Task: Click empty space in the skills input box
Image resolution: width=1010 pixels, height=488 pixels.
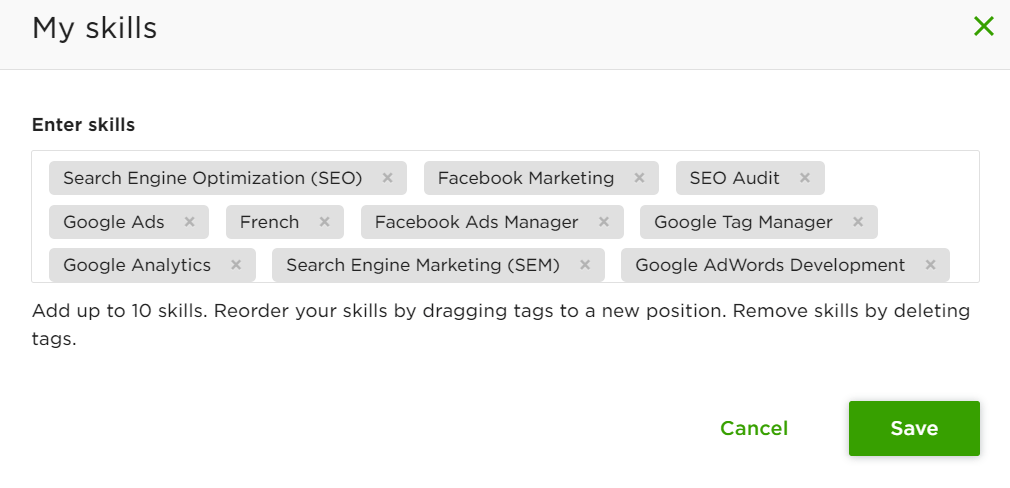Action: (x=910, y=180)
